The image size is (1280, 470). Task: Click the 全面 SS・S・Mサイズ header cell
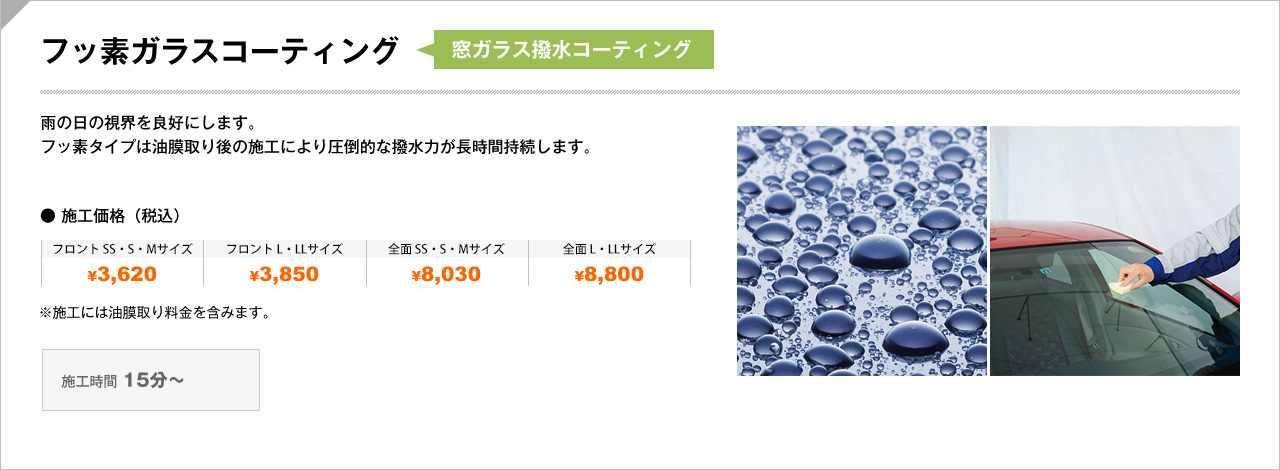[447, 249]
